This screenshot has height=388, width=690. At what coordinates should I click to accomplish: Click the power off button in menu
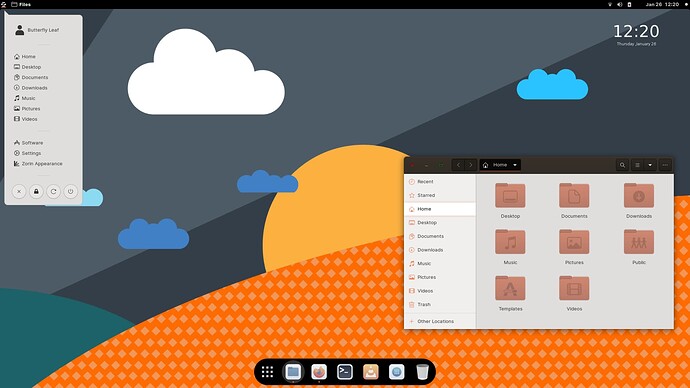(70, 191)
